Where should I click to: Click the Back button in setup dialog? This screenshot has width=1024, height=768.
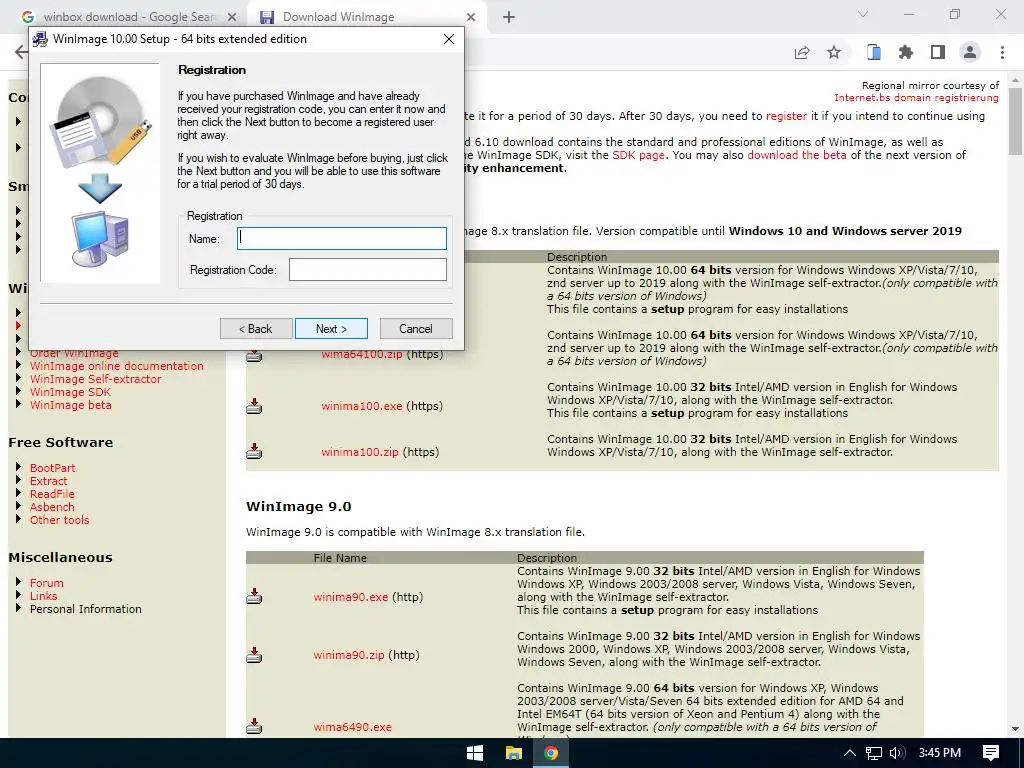tap(256, 328)
